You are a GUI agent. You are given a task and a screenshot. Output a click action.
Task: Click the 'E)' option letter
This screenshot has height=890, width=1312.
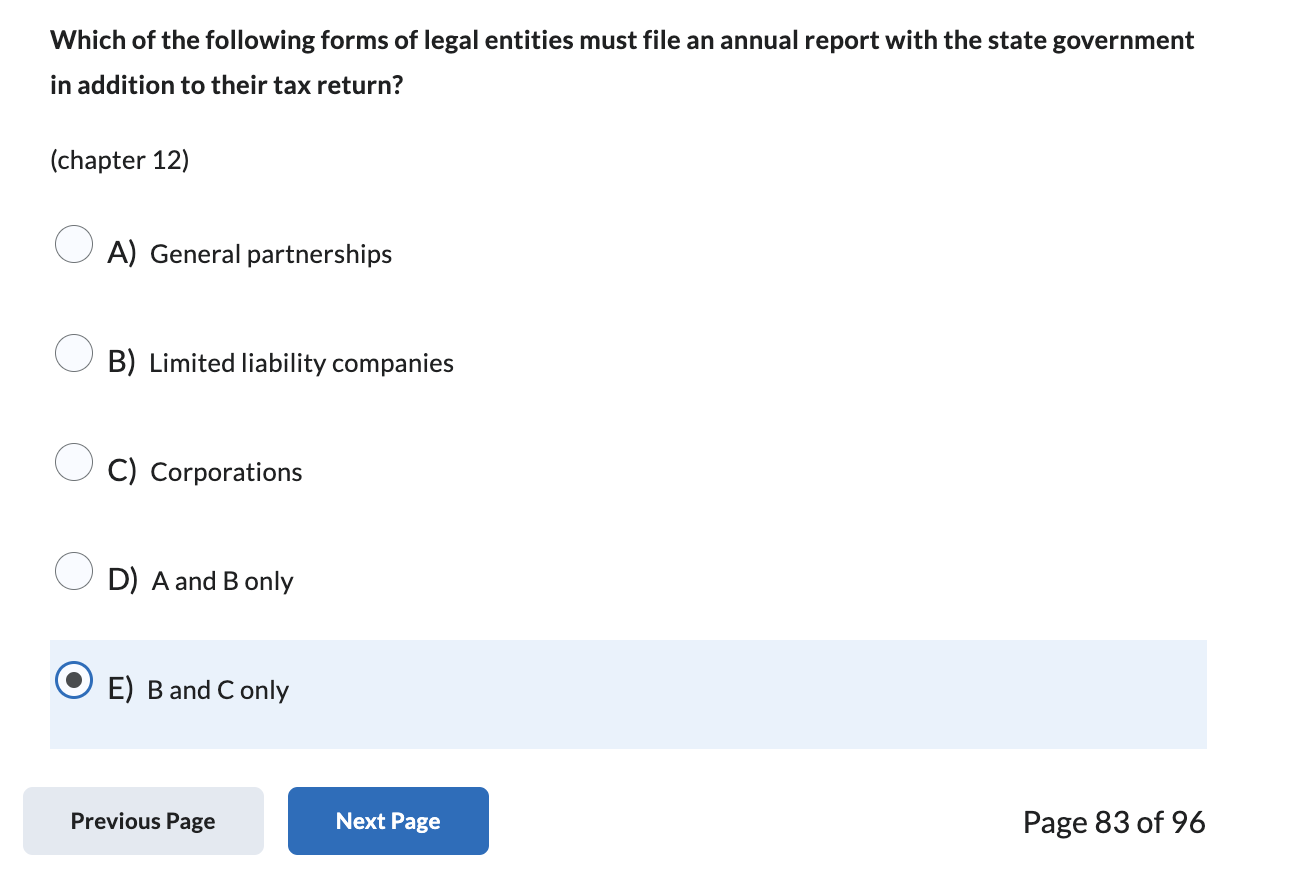(x=121, y=690)
